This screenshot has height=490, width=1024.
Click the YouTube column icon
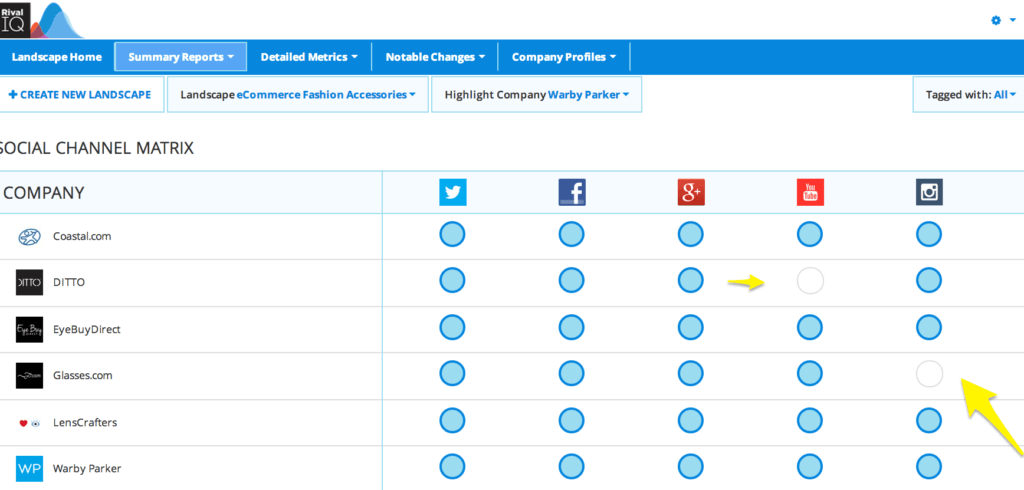pos(810,193)
